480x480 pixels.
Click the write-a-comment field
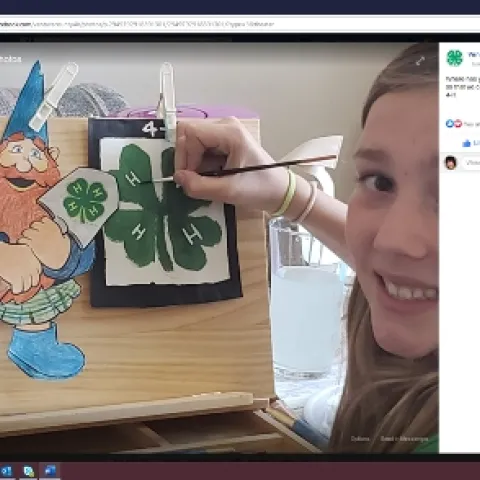click(x=471, y=163)
